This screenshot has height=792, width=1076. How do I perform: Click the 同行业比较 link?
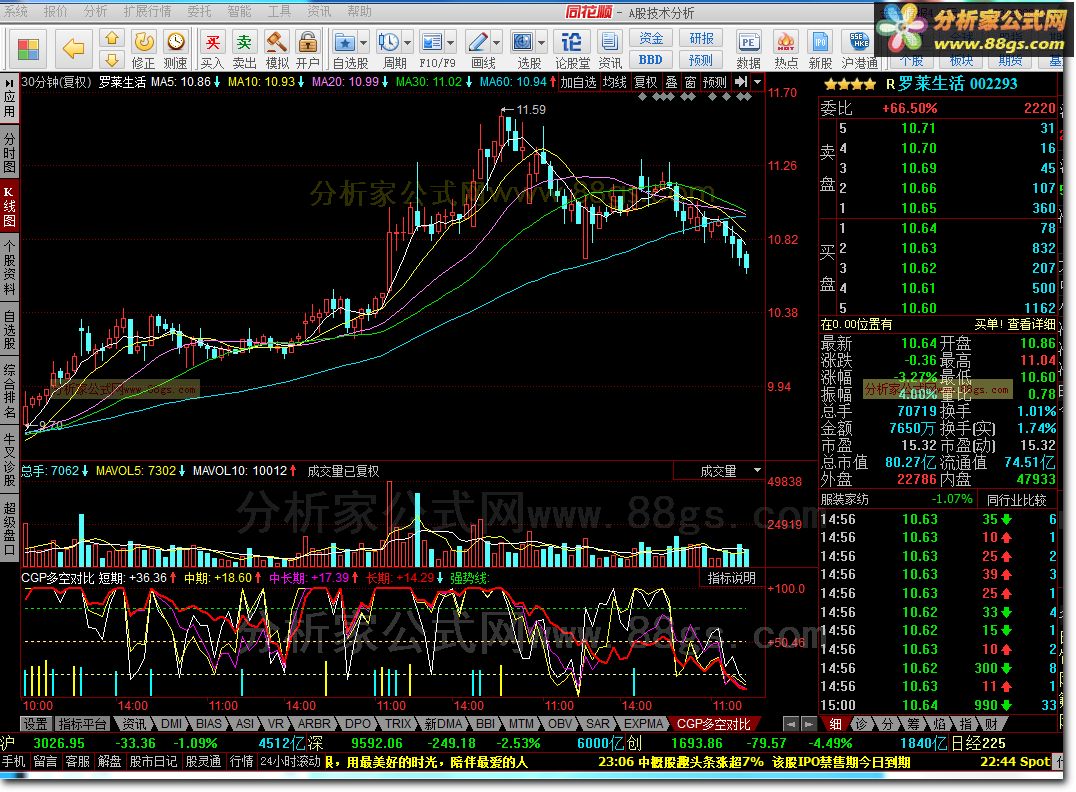point(1016,500)
